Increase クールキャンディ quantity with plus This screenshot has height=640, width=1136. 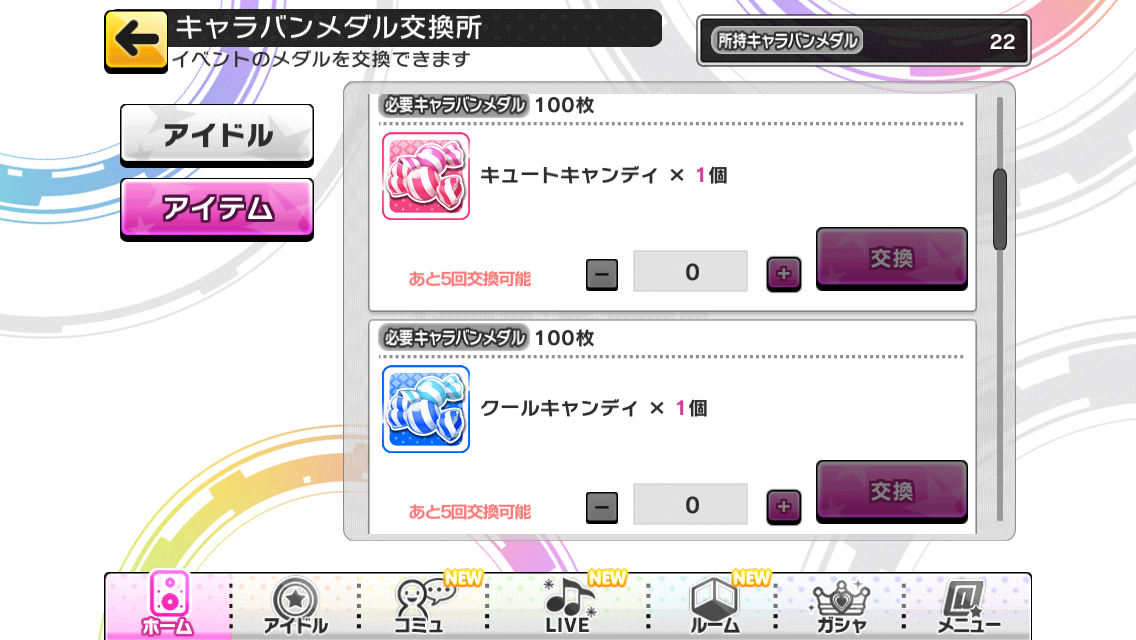click(x=783, y=507)
